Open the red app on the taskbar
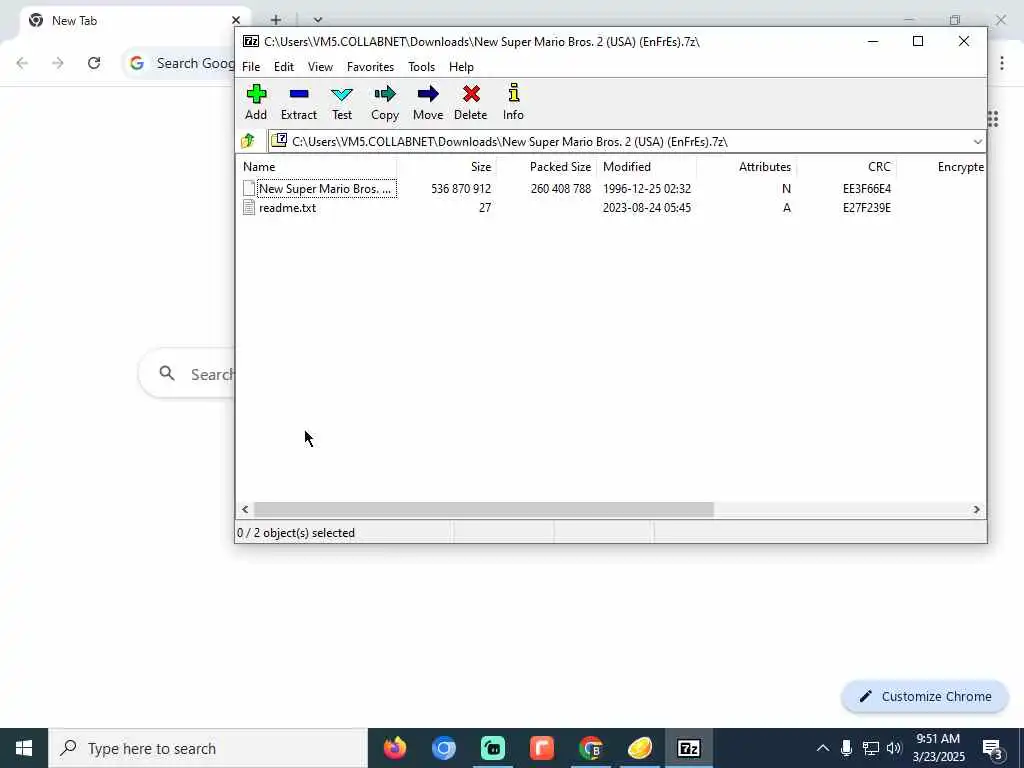The image size is (1024, 768). coord(541,748)
